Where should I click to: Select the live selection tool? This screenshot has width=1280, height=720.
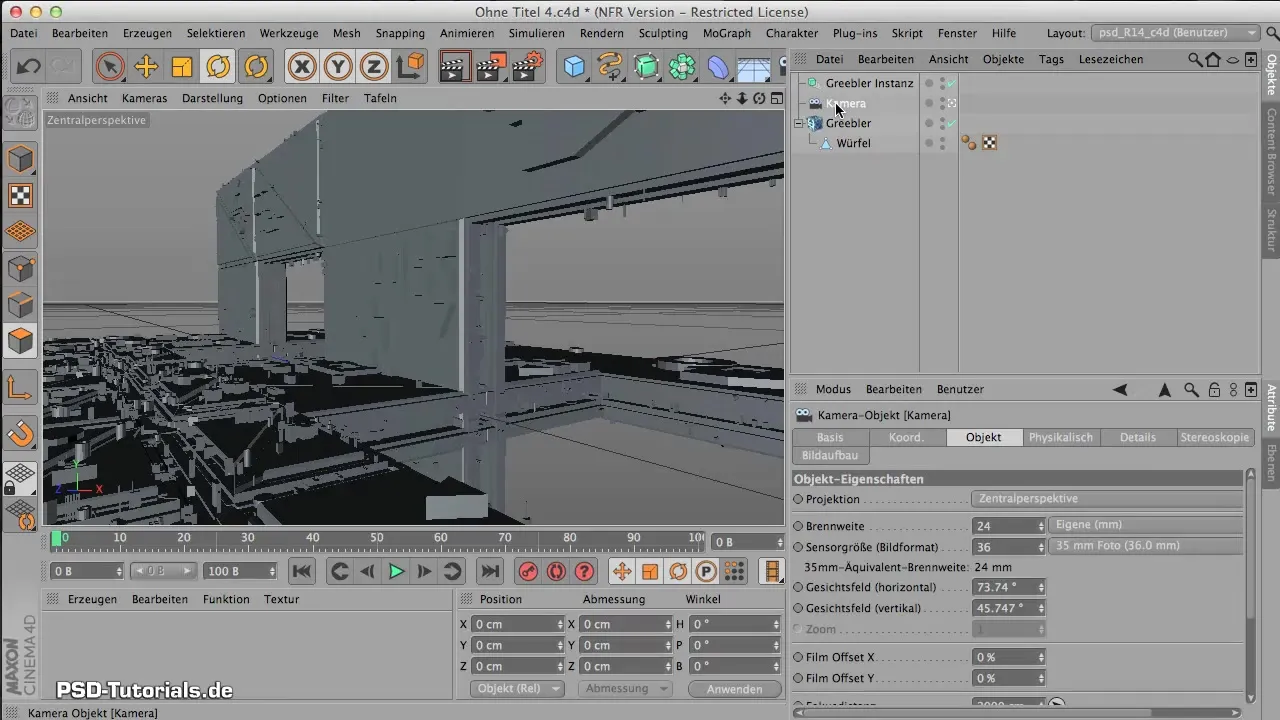click(110, 67)
